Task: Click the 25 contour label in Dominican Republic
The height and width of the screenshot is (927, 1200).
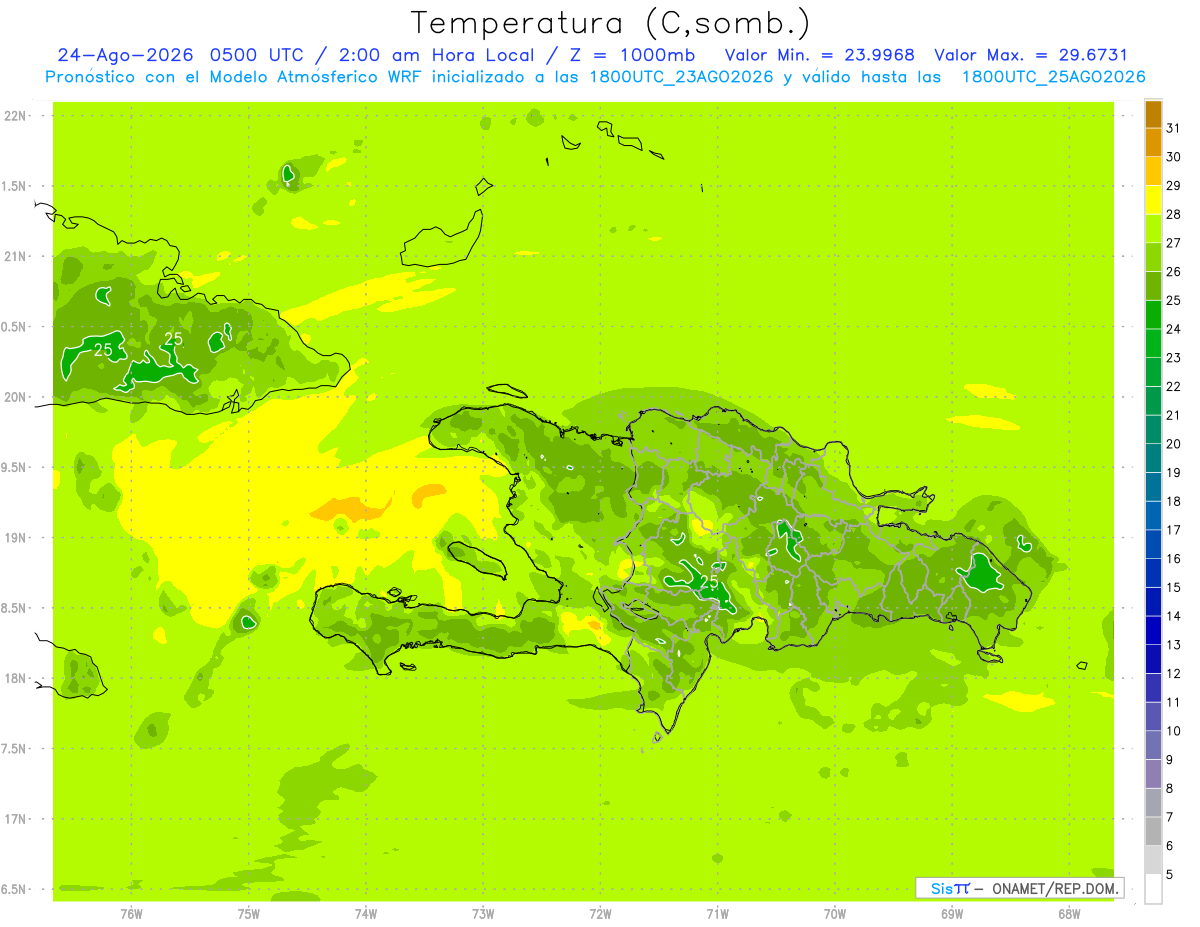Action: [711, 582]
